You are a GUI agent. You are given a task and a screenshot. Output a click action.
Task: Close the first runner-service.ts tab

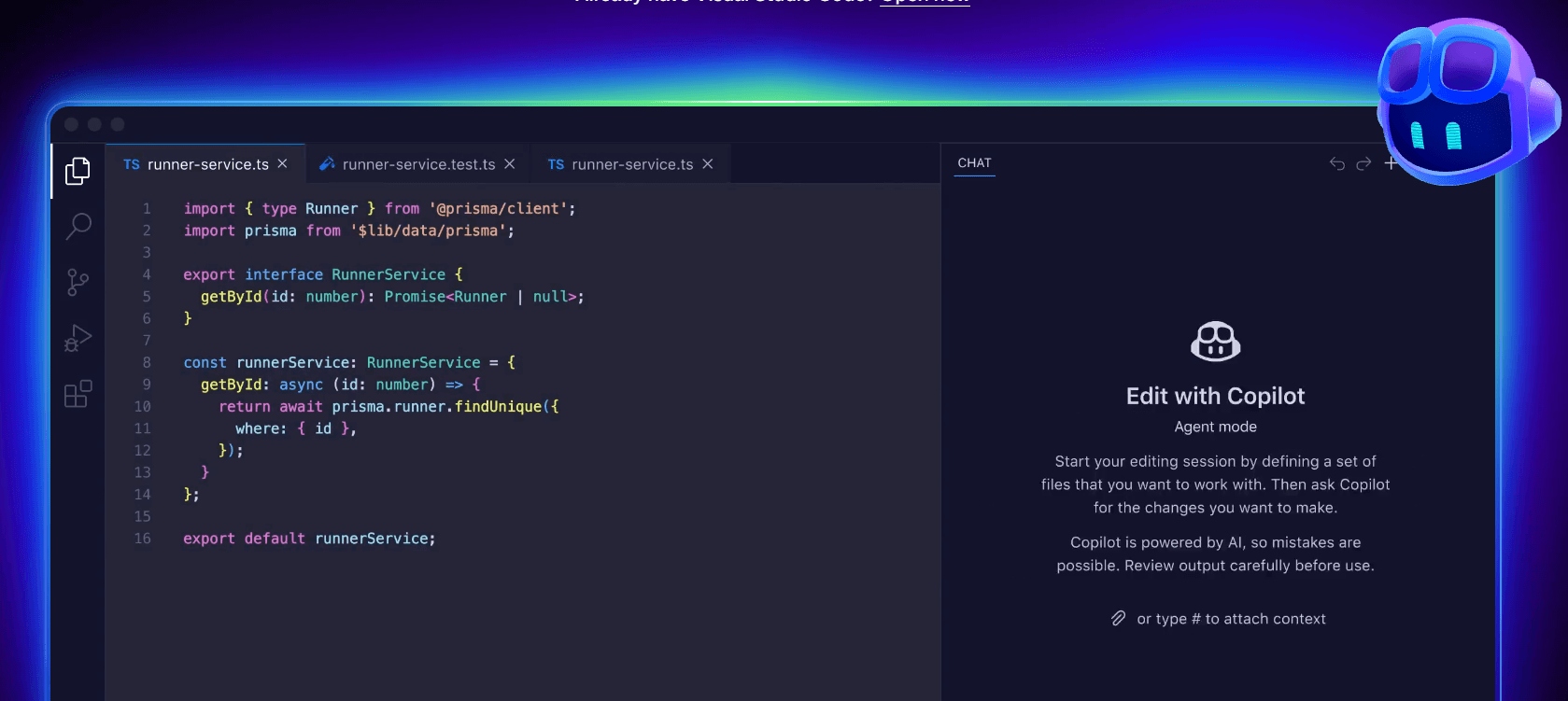coord(282,163)
